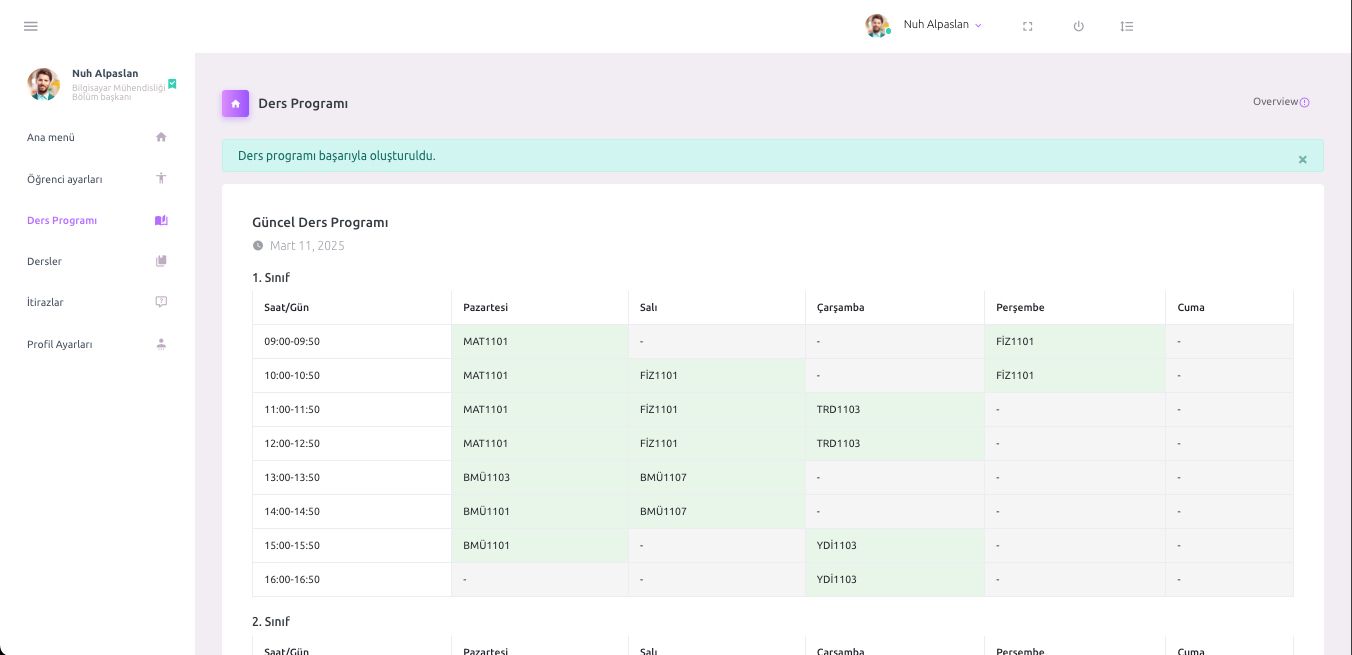This screenshot has width=1352, height=655.
Task: Click the Overview info icon
Action: tap(1305, 102)
